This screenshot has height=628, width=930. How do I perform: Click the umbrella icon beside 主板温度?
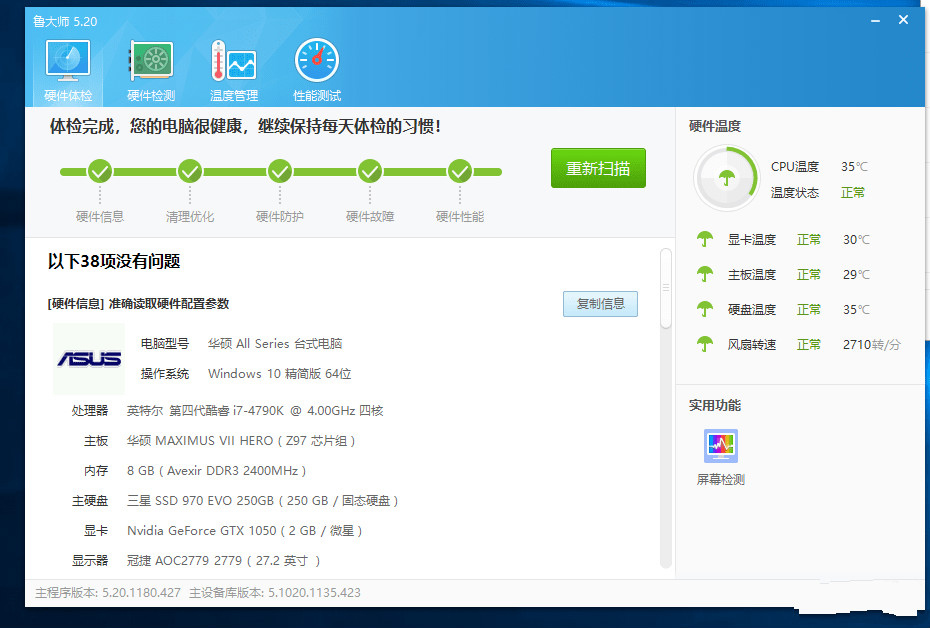pos(705,275)
